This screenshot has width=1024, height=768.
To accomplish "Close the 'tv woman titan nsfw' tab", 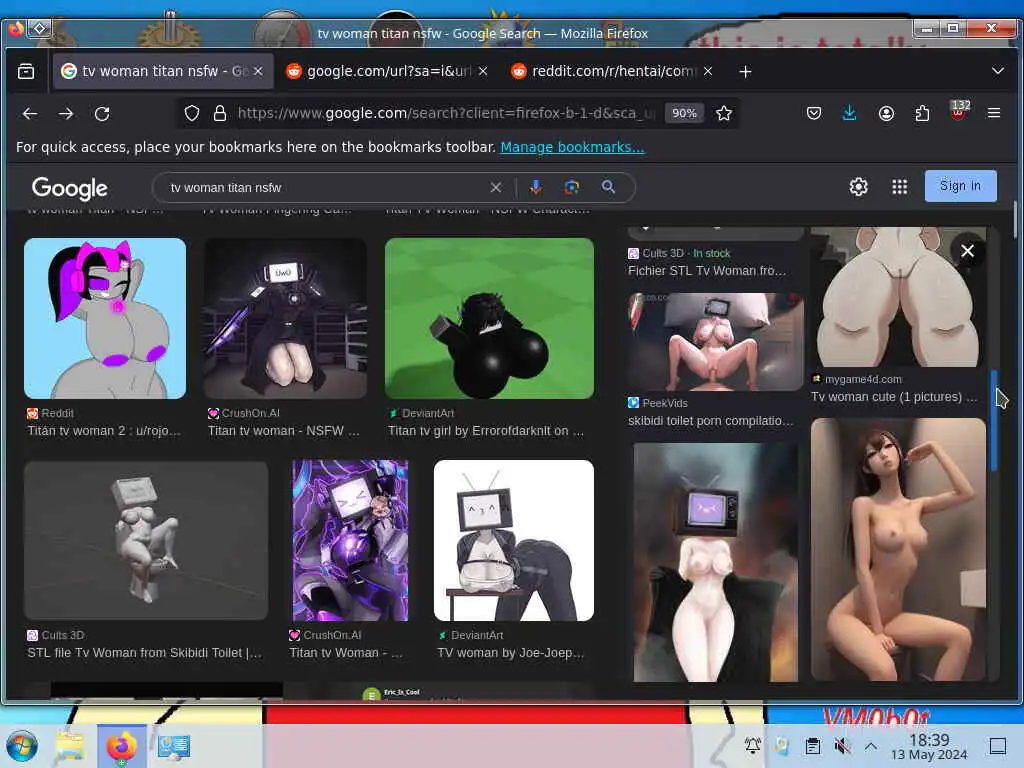I will (258, 71).
